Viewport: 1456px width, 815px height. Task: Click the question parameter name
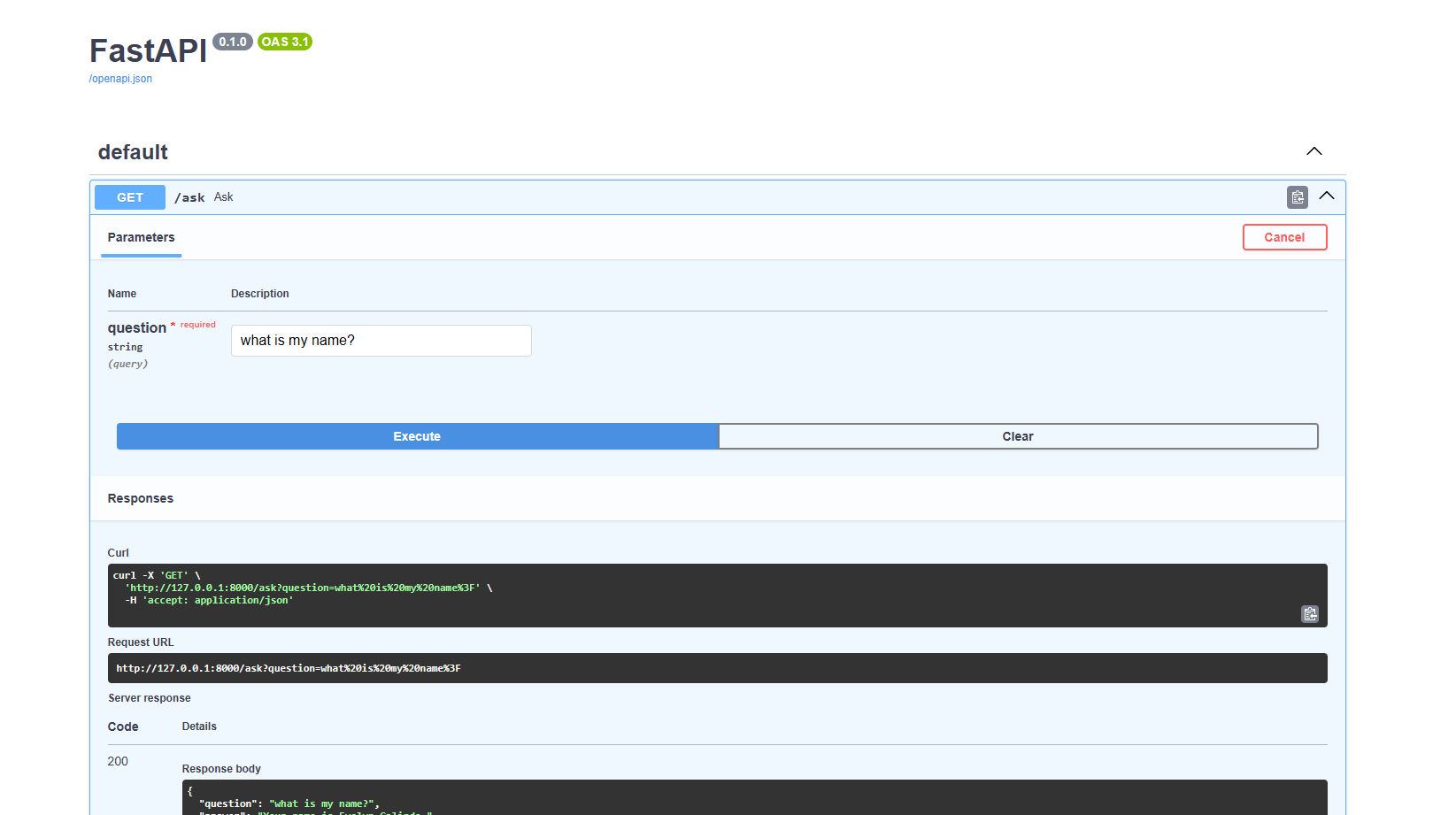click(137, 327)
